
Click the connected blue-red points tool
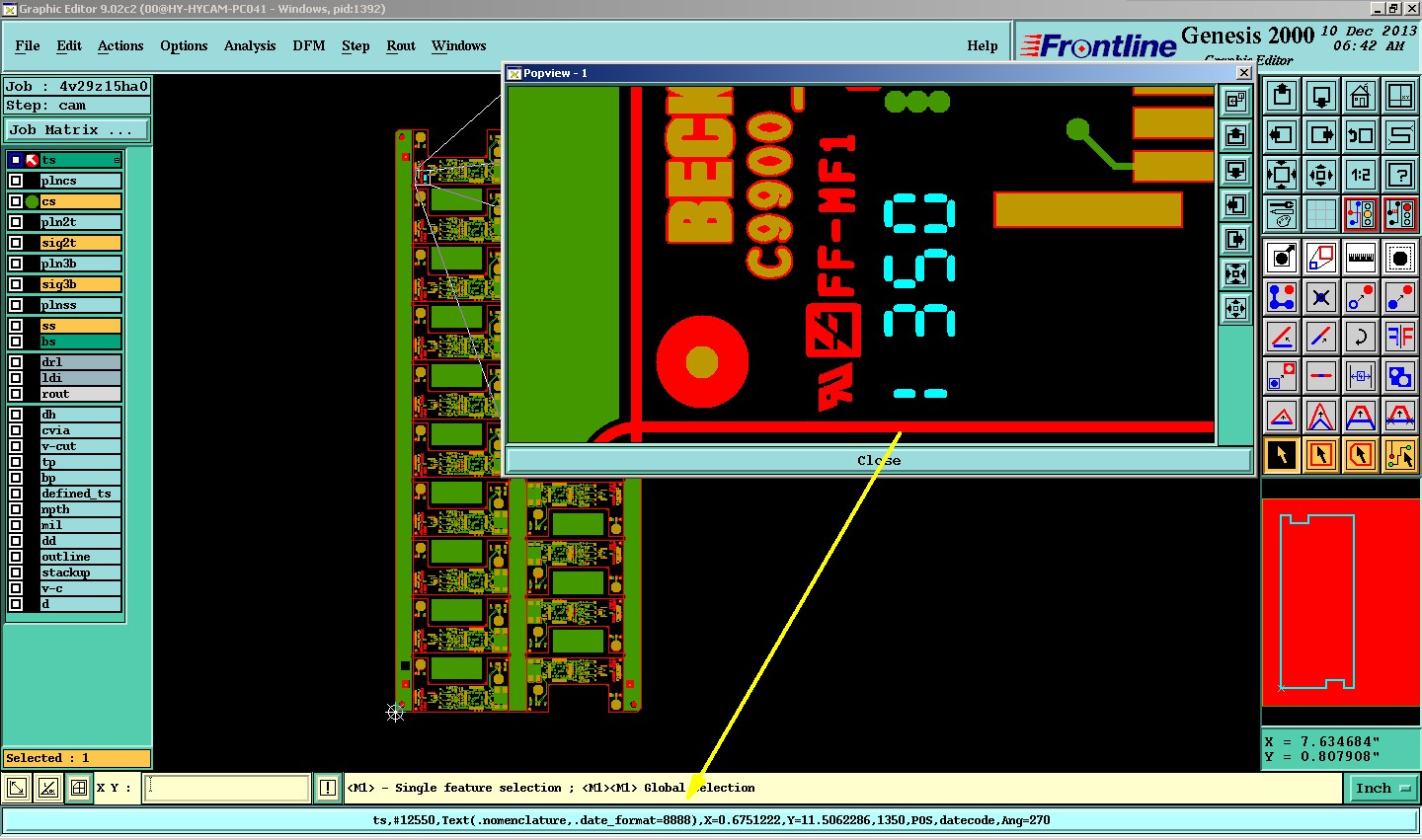[x=1282, y=297]
